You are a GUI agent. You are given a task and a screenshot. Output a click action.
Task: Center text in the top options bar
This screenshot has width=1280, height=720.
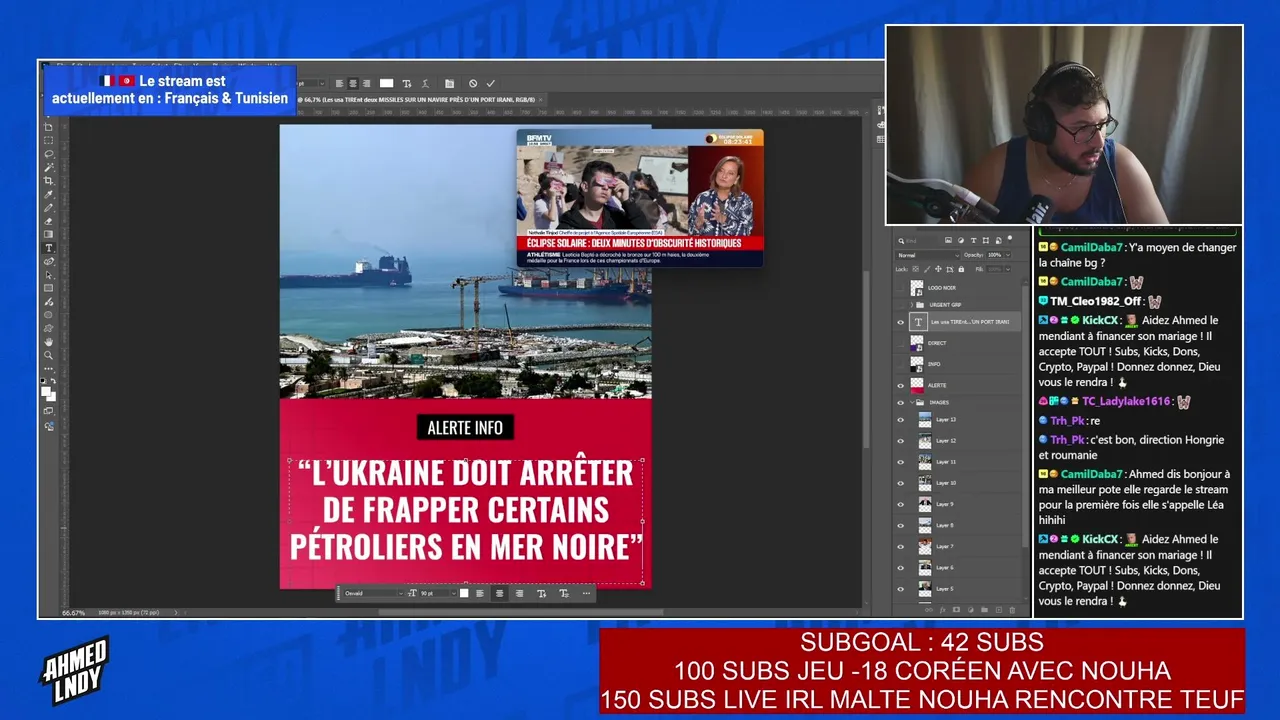[353, 83]
